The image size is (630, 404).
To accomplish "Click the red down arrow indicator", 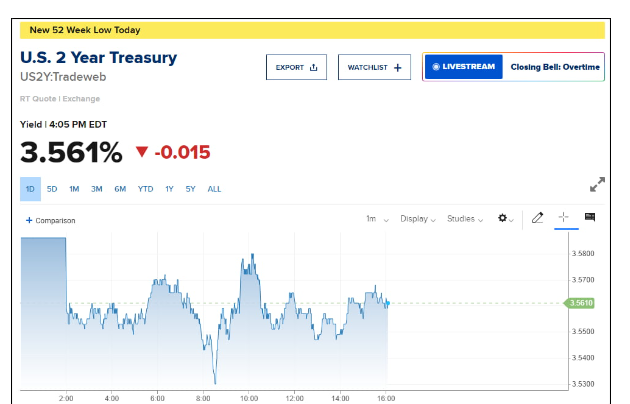I will (x=141, y=152).
